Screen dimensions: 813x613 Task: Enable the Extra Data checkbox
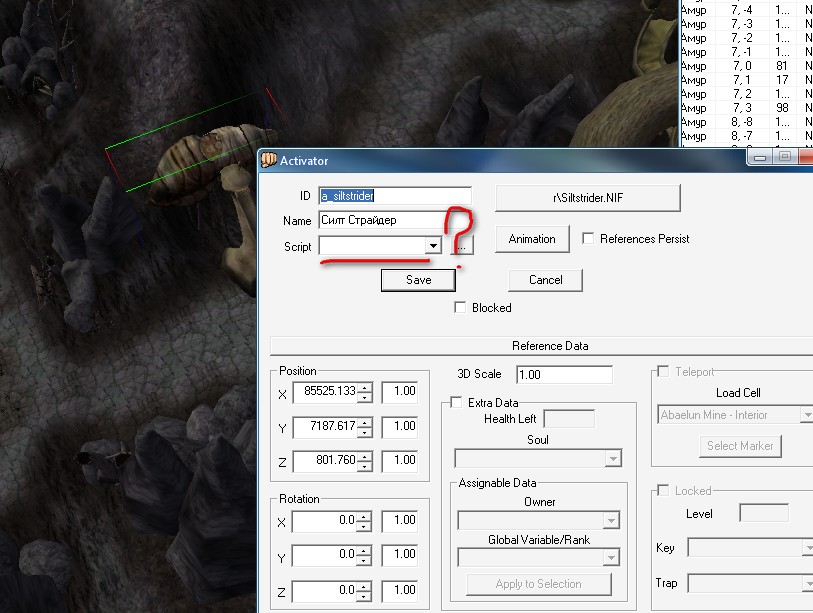456,402
